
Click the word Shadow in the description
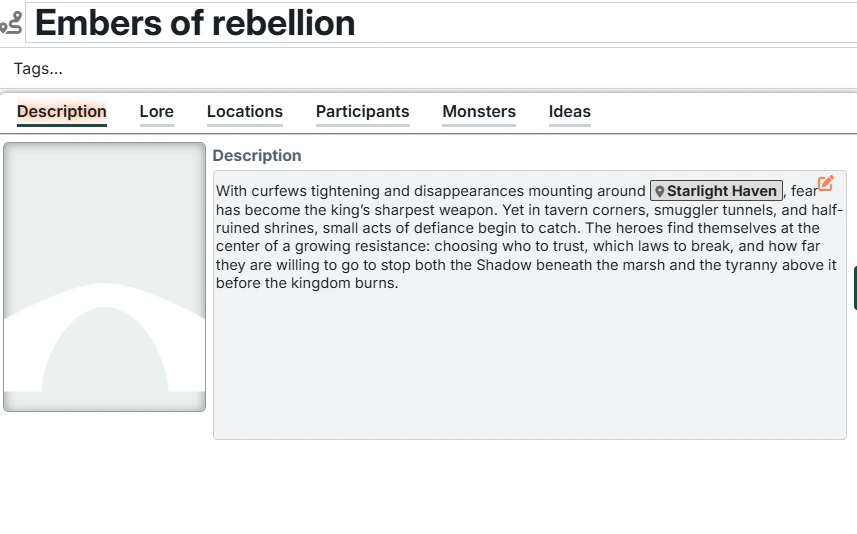pos(504,265)
